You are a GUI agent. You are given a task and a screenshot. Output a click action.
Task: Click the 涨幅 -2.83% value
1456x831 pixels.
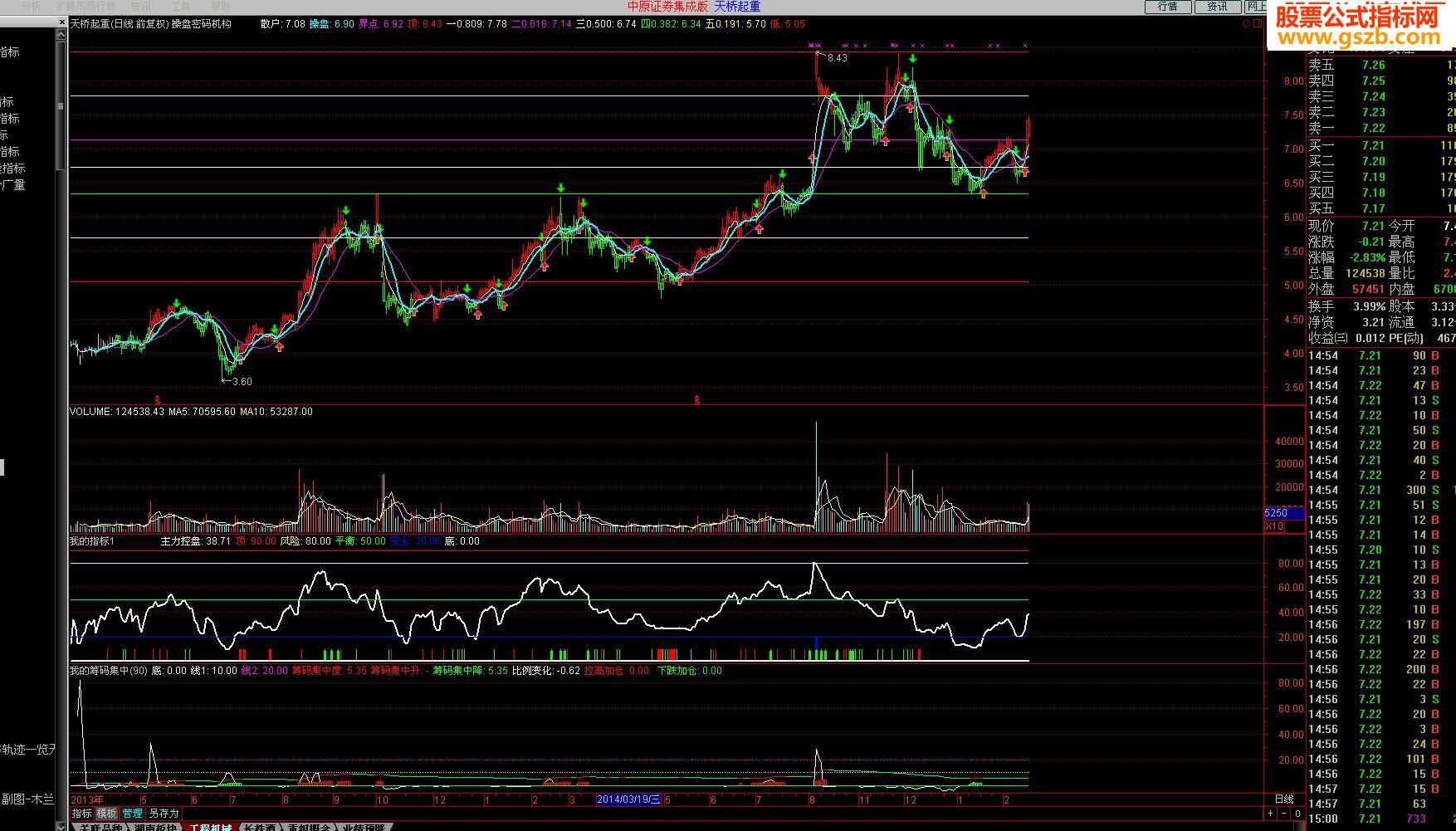coord(1367,257)
